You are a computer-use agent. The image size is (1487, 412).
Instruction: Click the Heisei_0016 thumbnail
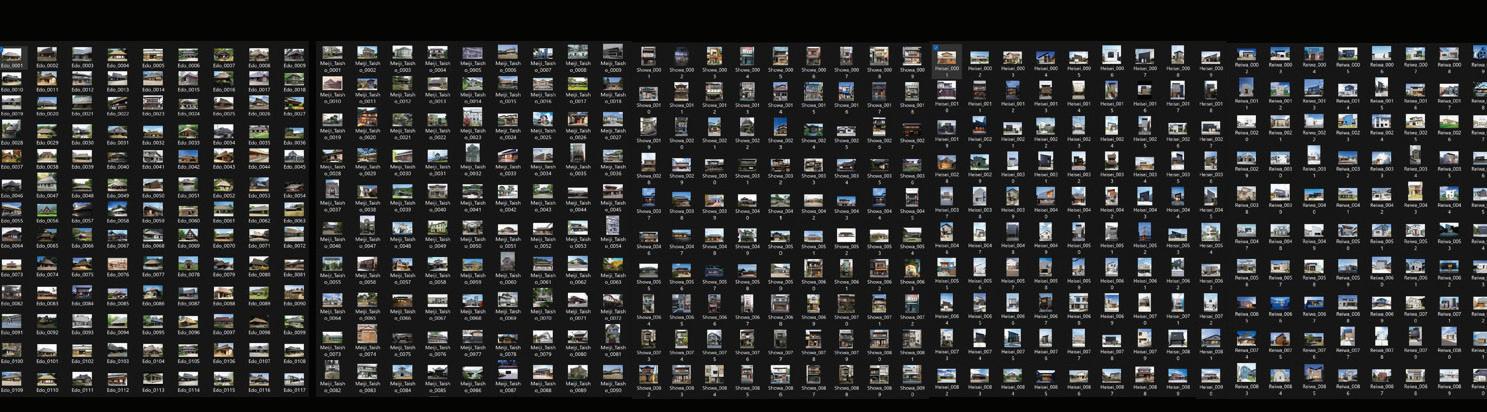tap(1144, 90)
